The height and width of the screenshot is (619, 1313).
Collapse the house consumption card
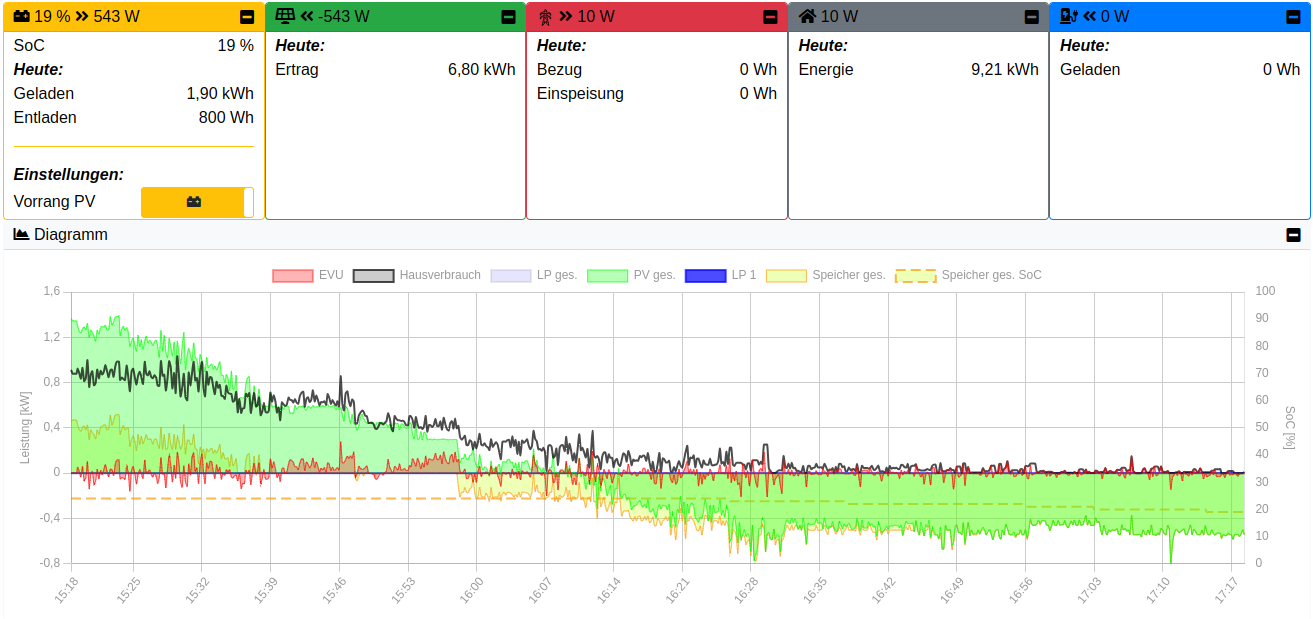(x=1031, y=17)
